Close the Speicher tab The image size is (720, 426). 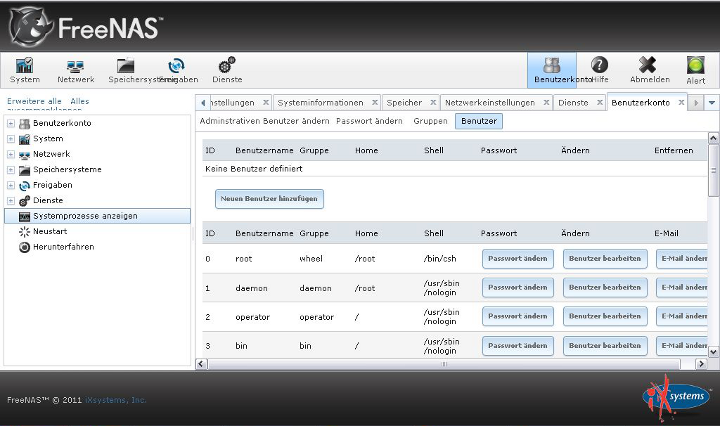433,102
